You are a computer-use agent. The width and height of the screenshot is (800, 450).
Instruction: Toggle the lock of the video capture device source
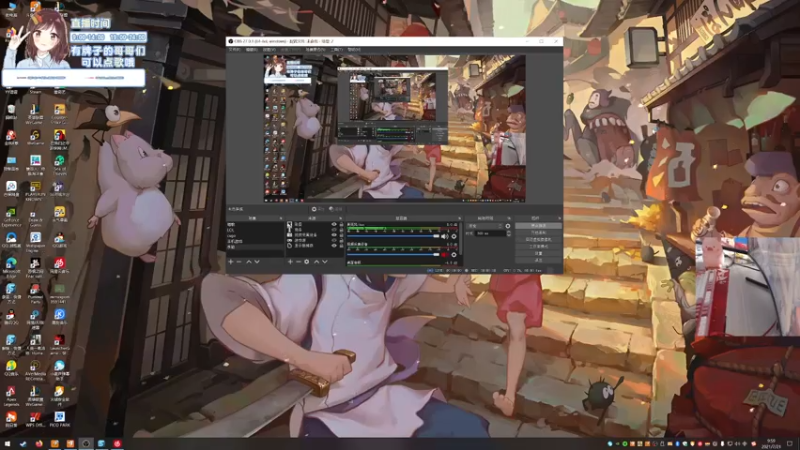(x=341, y=235)
